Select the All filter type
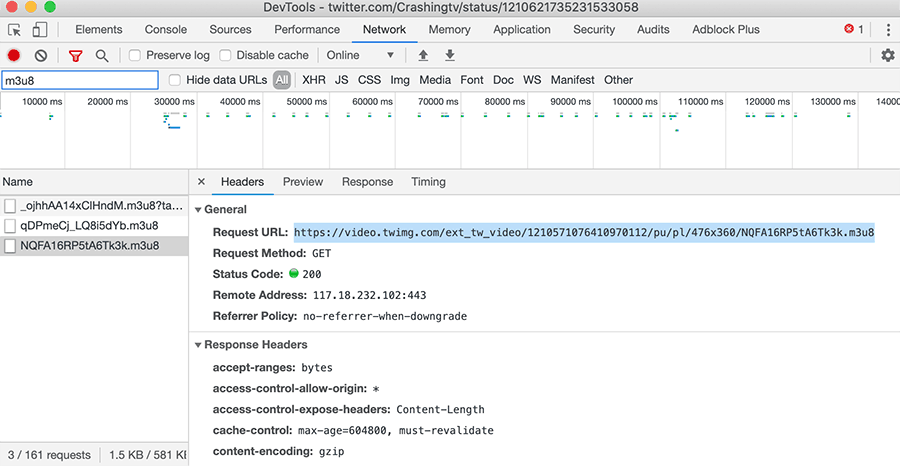 tap(281, 80)
